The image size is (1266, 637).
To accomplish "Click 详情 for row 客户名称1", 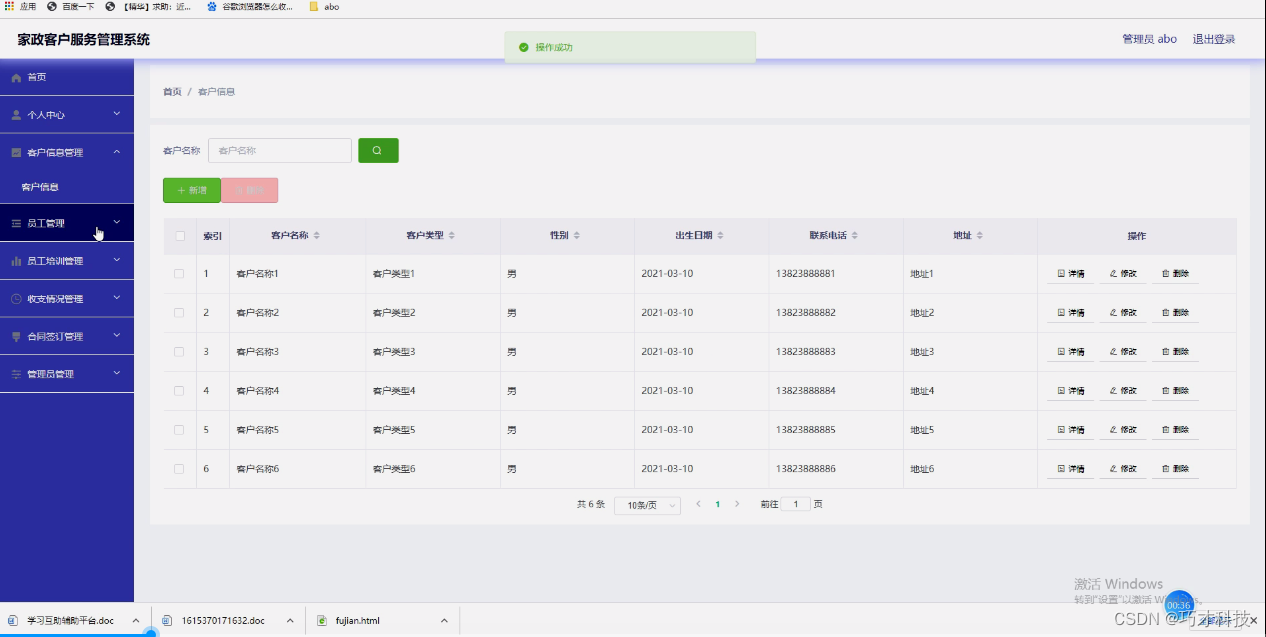I will coord(1071,274).
